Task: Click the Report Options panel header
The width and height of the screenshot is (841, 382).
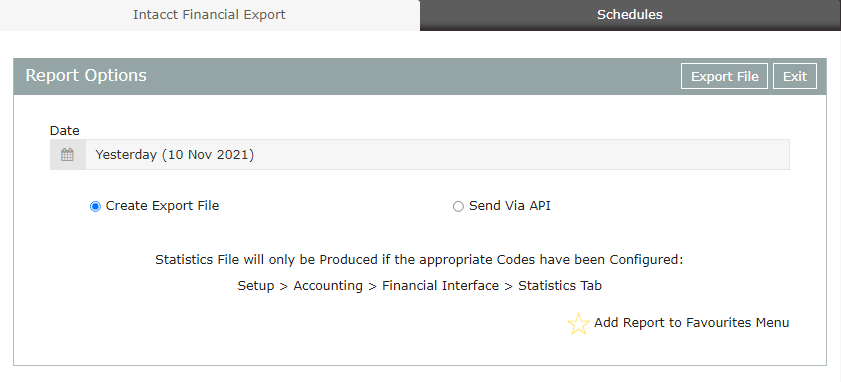Action: point(420,76)
